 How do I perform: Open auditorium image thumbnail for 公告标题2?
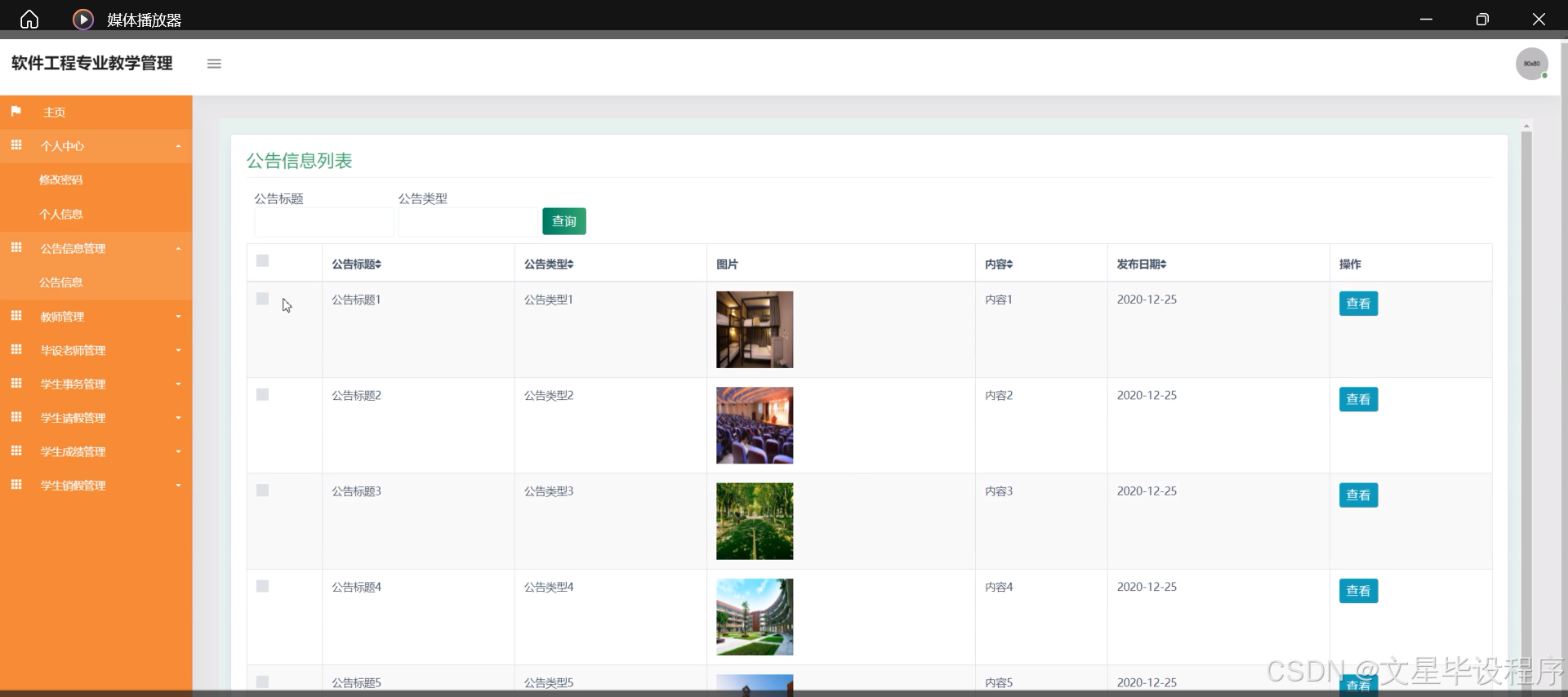tap(755, 425)
